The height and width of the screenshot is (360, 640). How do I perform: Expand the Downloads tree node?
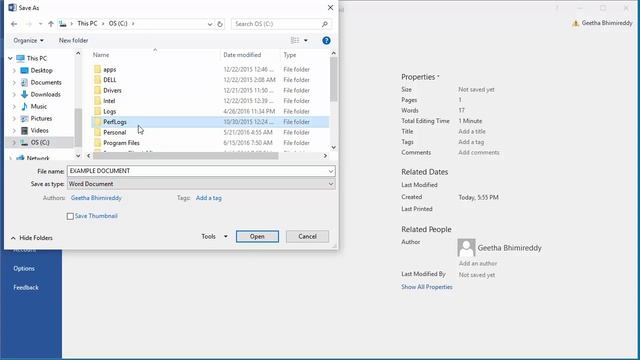tap(14, 95)
